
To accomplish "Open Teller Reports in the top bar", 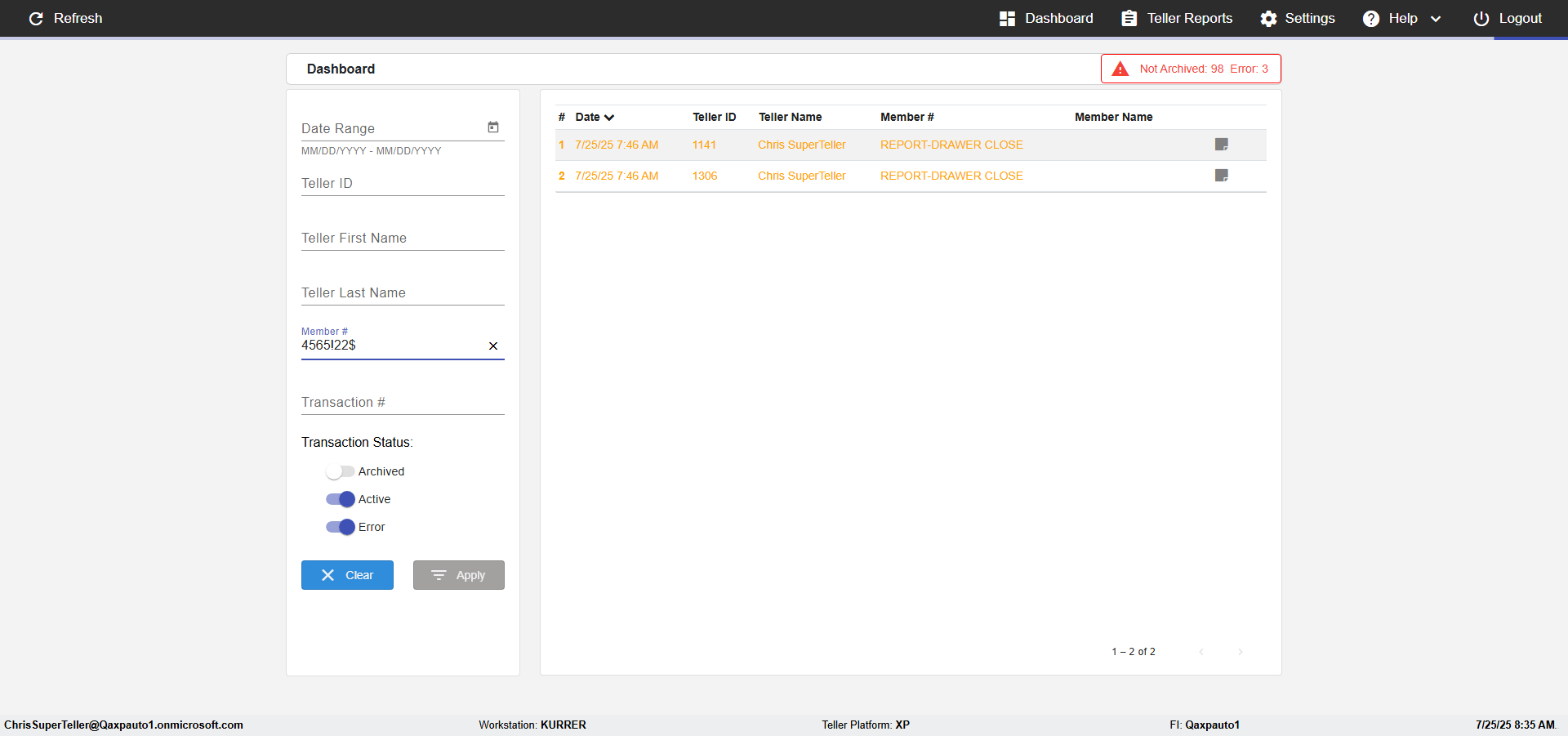I will (1177, 18).
